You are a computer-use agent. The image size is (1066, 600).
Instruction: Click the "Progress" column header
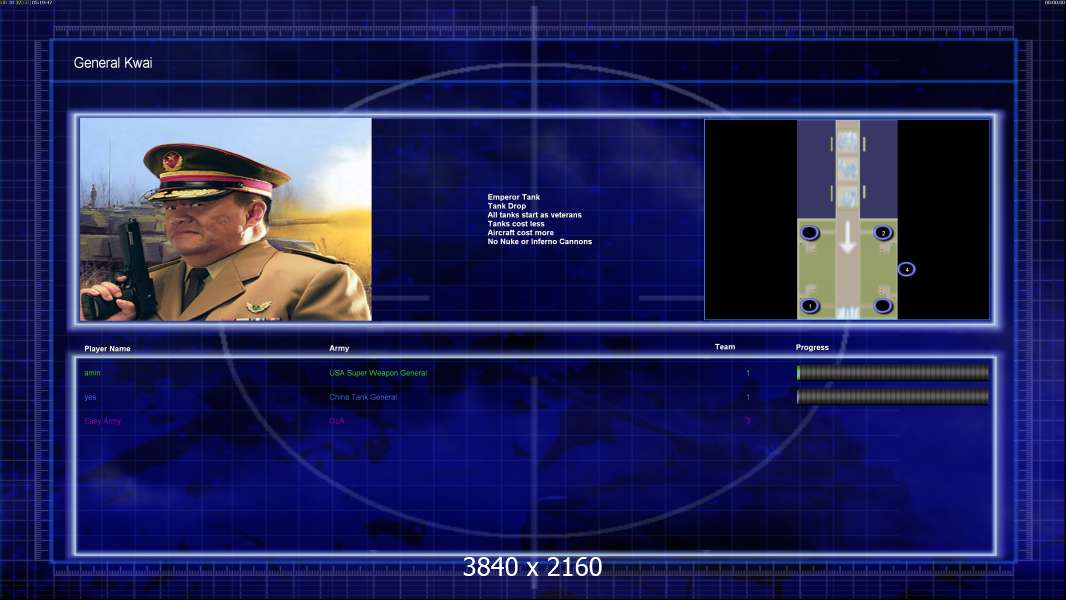click(x=812, y=347)
